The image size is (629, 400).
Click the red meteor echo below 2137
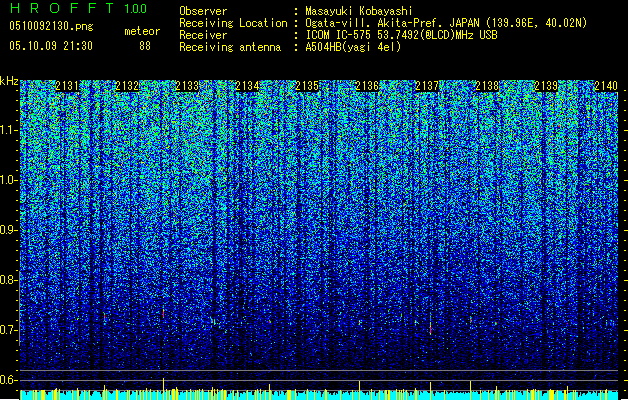[x=430, y=328]
